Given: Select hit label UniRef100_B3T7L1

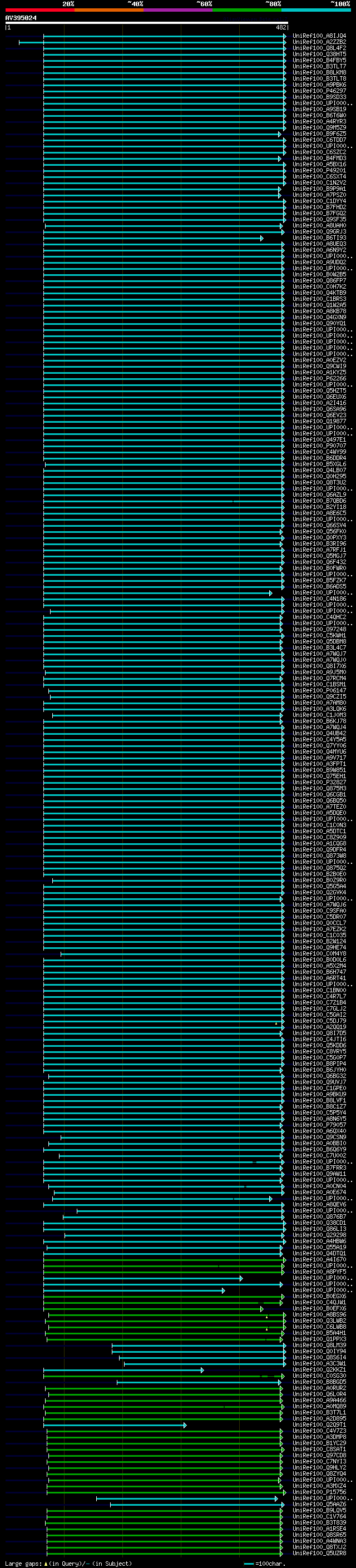Looking at the screenshot, I should coord(319,1412).
